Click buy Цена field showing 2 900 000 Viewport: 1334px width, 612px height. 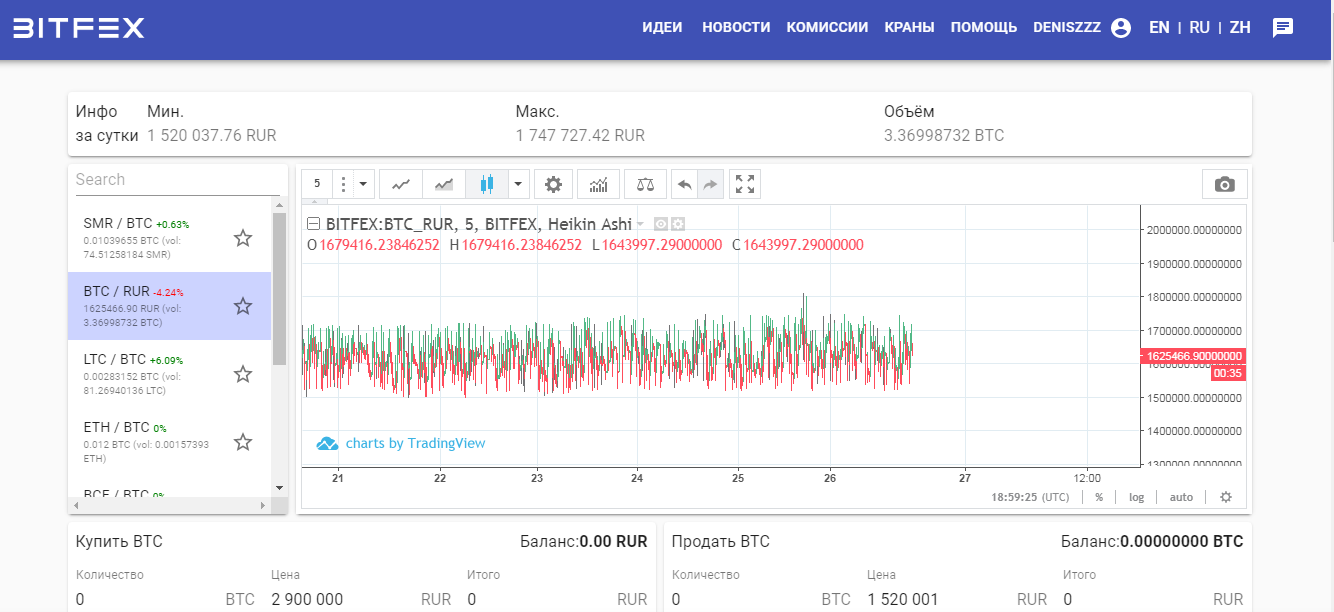[x=343, y=600]
